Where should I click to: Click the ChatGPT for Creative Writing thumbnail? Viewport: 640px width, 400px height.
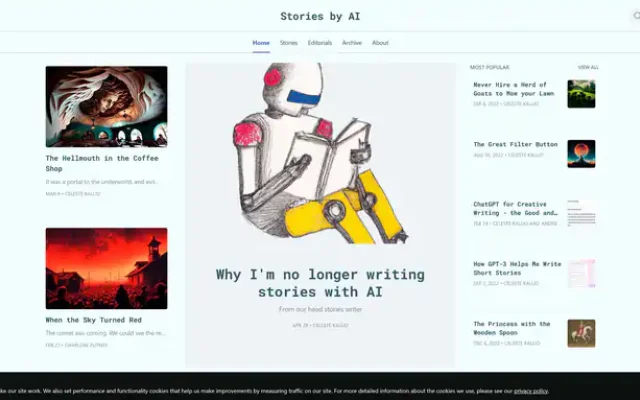[581, 213]
